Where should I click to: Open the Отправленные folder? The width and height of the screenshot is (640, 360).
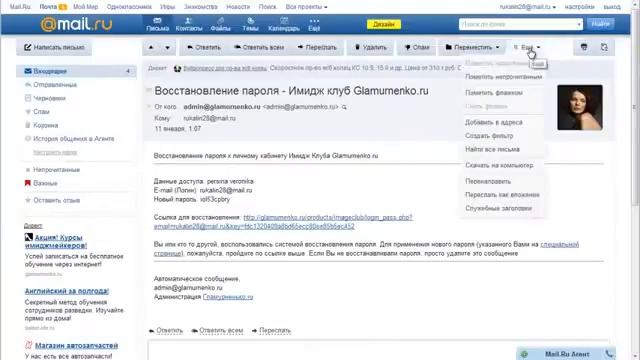tap(55, 85)
